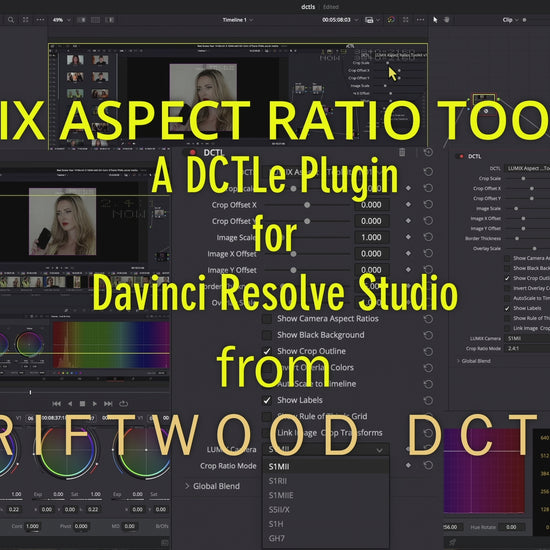Click the Crop Offset Y slider handle
This screenshot has height=550, width=550.
coord(307,221)
